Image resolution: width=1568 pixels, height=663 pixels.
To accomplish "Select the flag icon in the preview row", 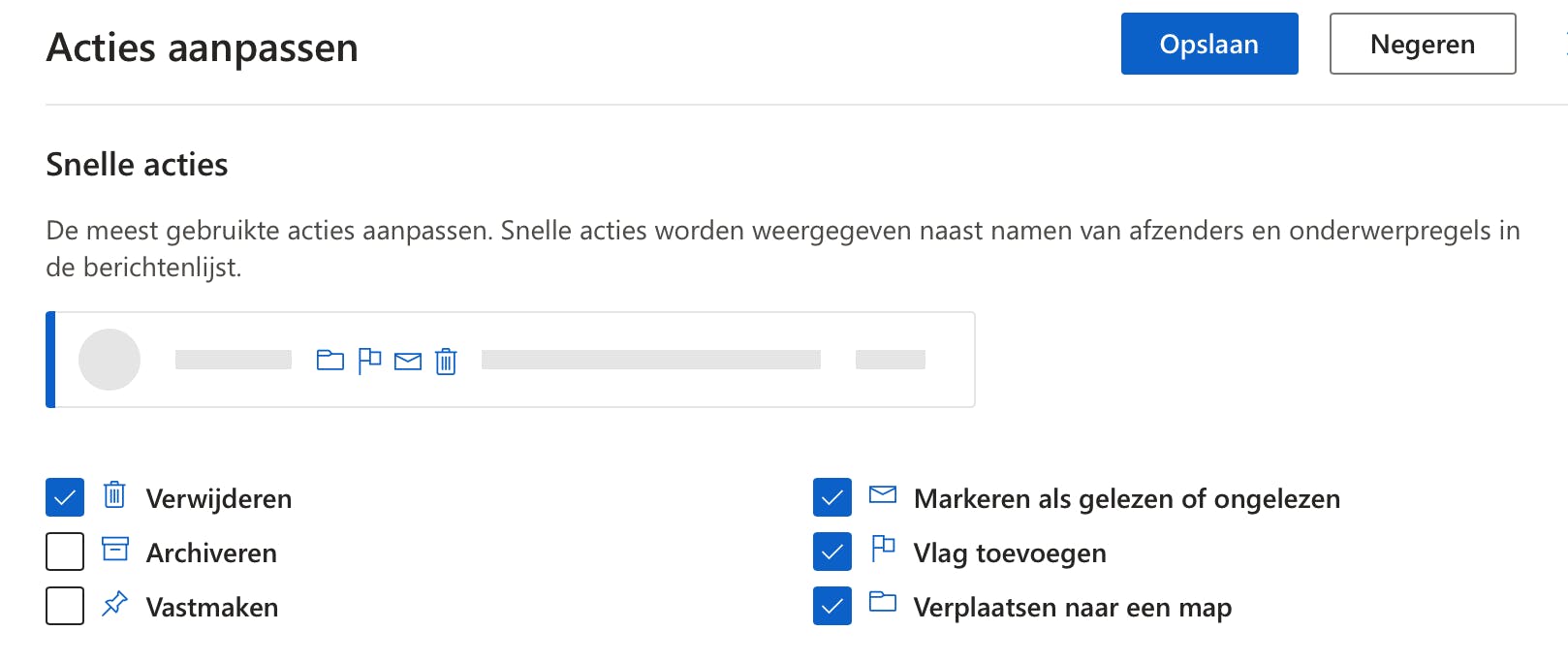I will tap(369, 360).
